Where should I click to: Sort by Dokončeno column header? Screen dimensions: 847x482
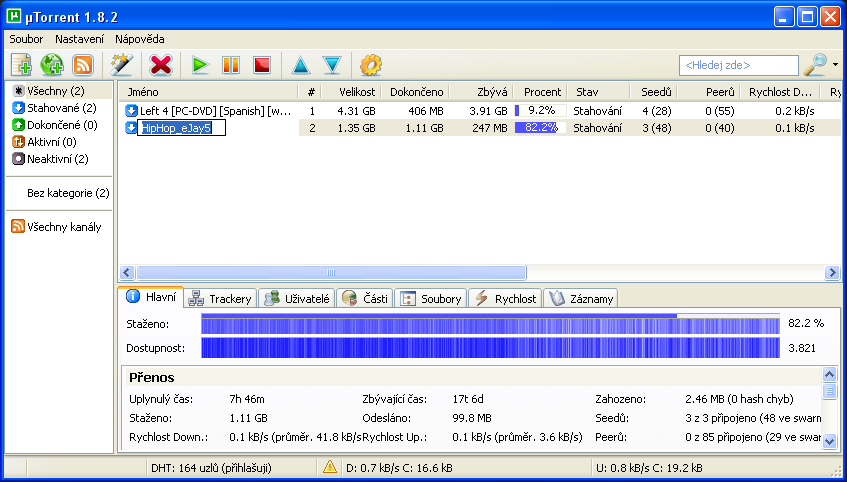pyautogui.click(x=416, y=92)
